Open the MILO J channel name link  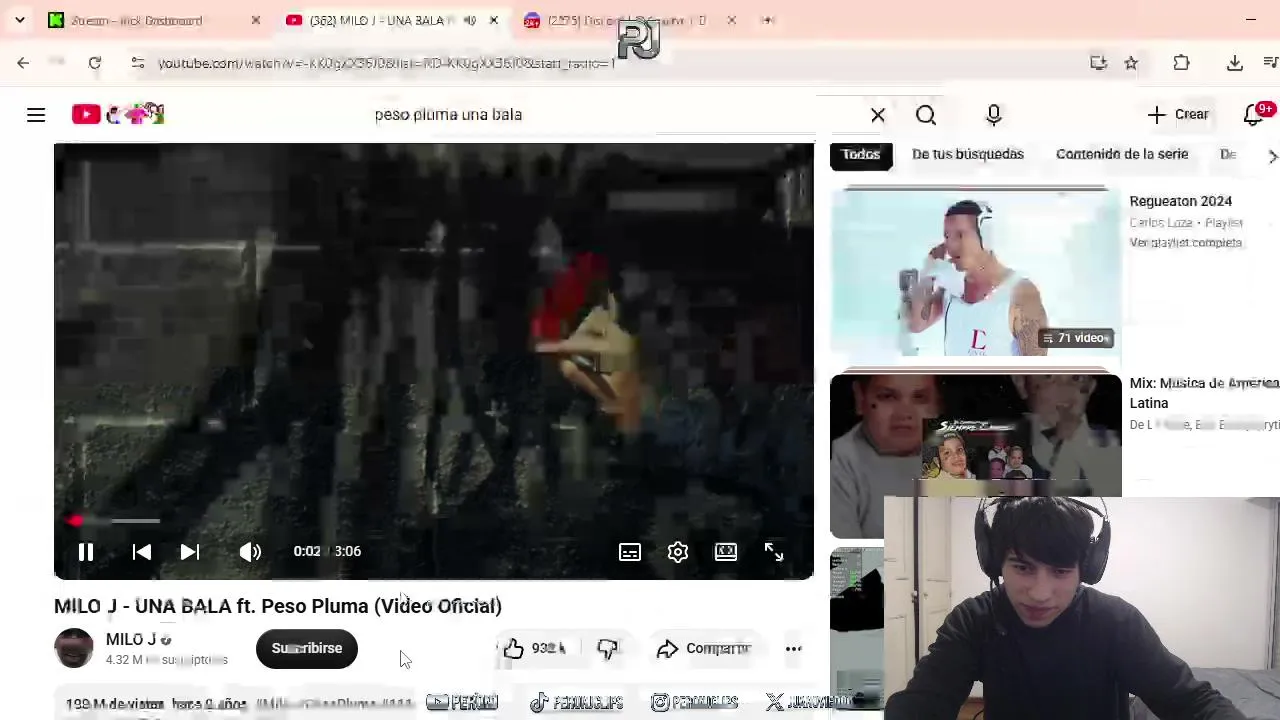click(131, 640)
